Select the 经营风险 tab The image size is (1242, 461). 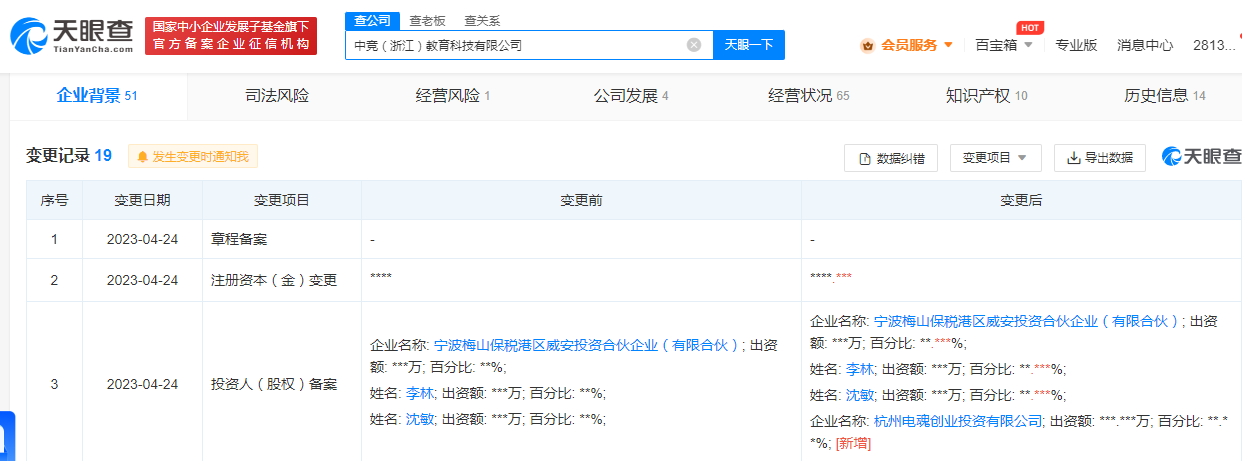(x=453, y=96)
